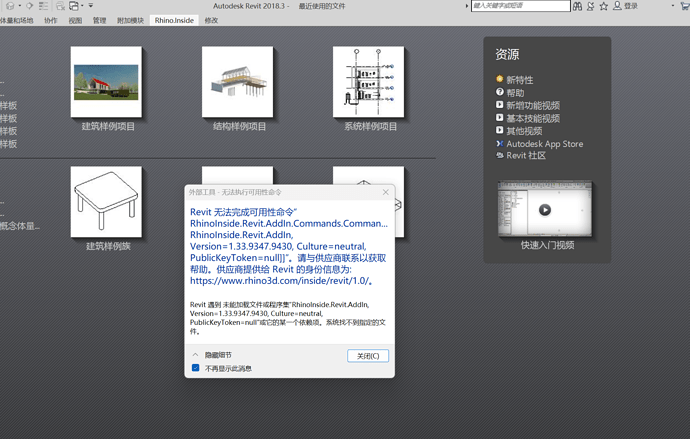The width and height of the screenshot is (690, 439).
Task: Click the Autodesk App Store icon
Action: point(500,143)
